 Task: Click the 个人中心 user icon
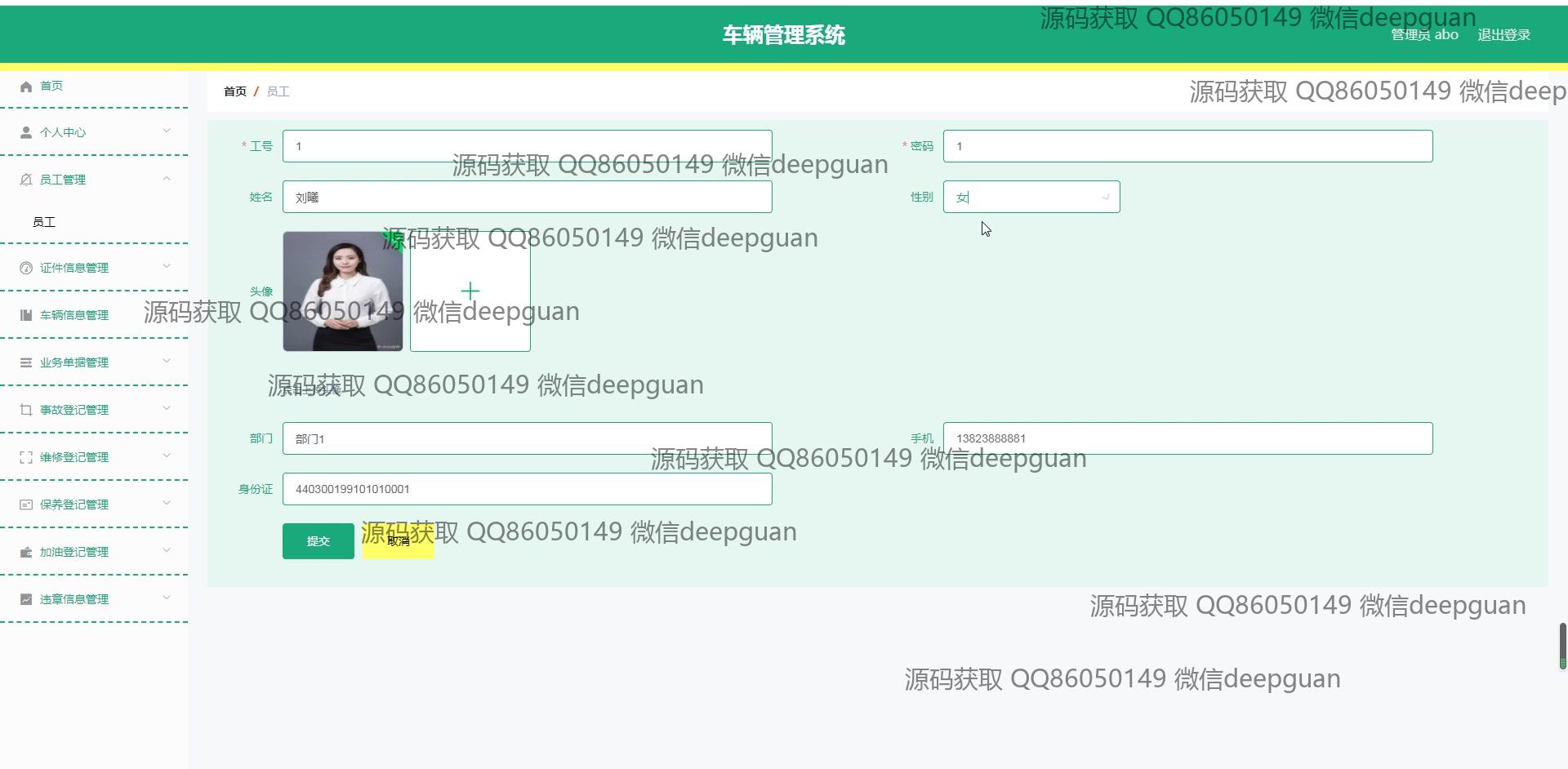point(26,132)
